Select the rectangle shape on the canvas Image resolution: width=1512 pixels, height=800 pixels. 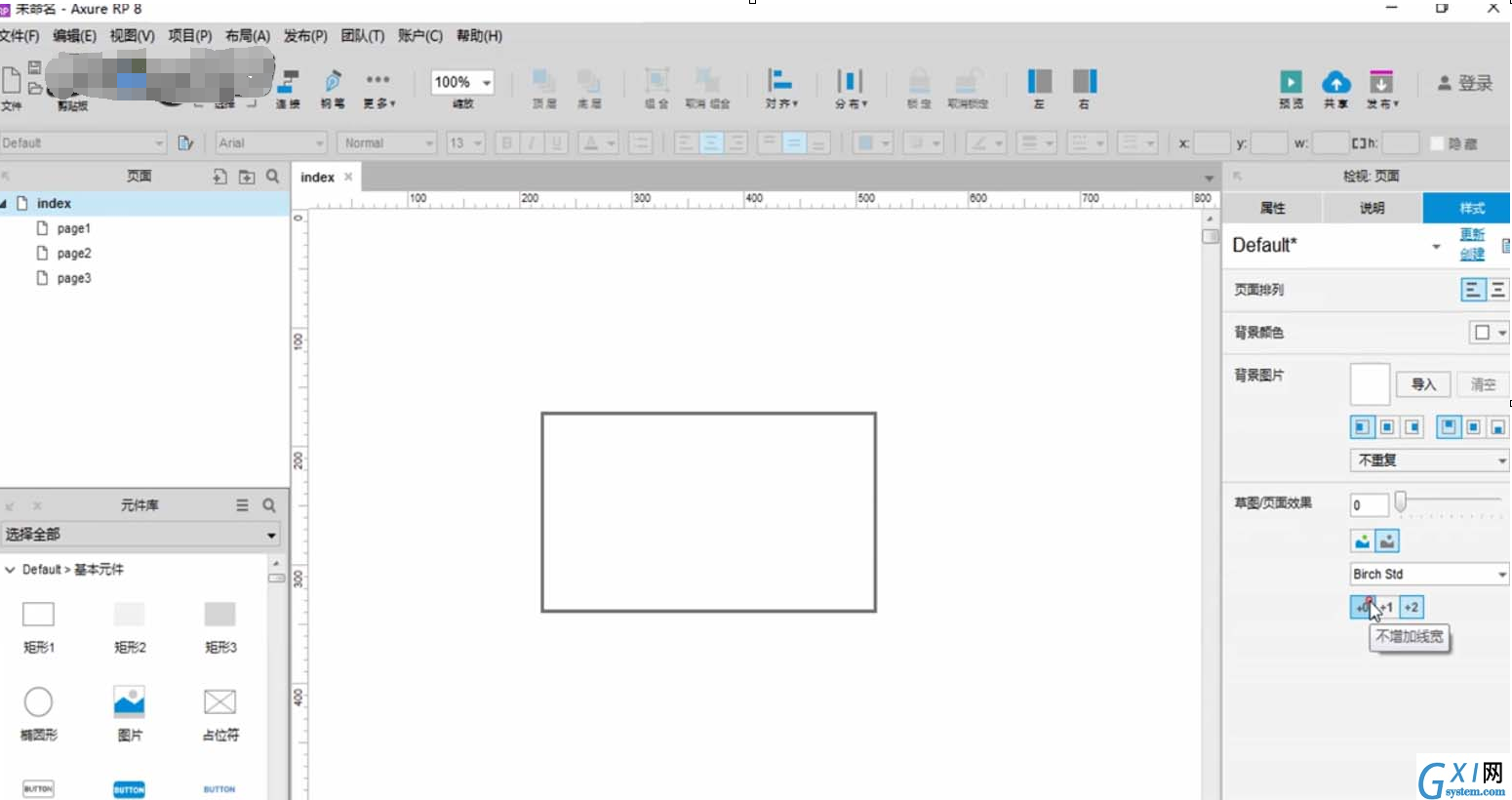(708, 512)
